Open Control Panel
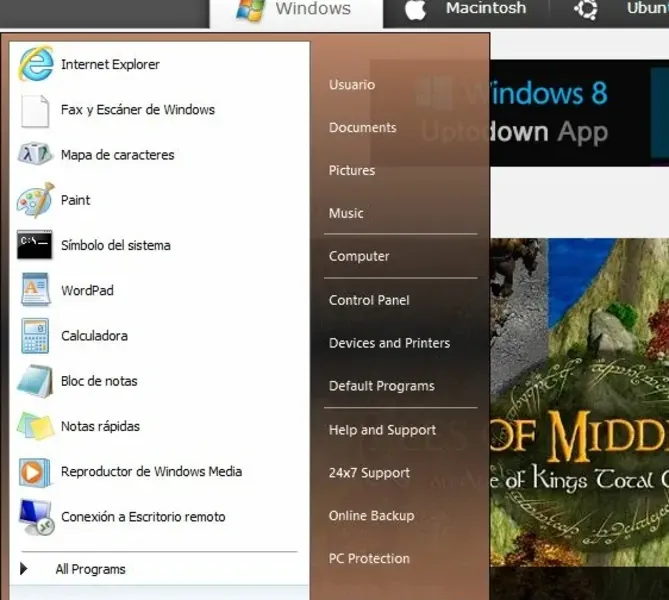Viewport: 669px width, 600px height. tap(369, 300)
